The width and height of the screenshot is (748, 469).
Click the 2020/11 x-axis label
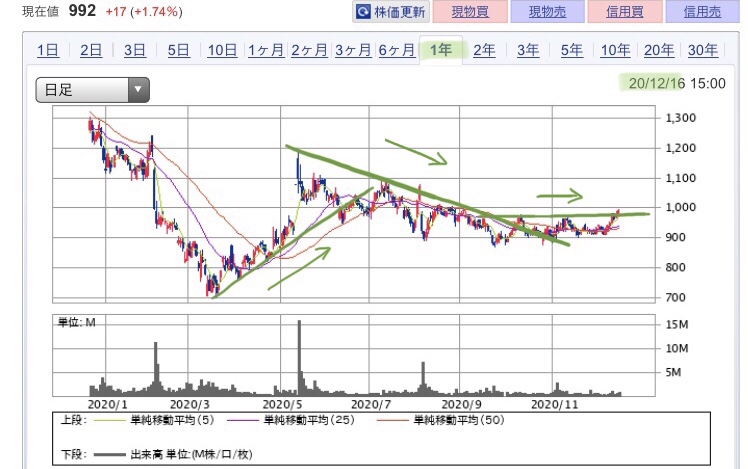tap(554, 405)
